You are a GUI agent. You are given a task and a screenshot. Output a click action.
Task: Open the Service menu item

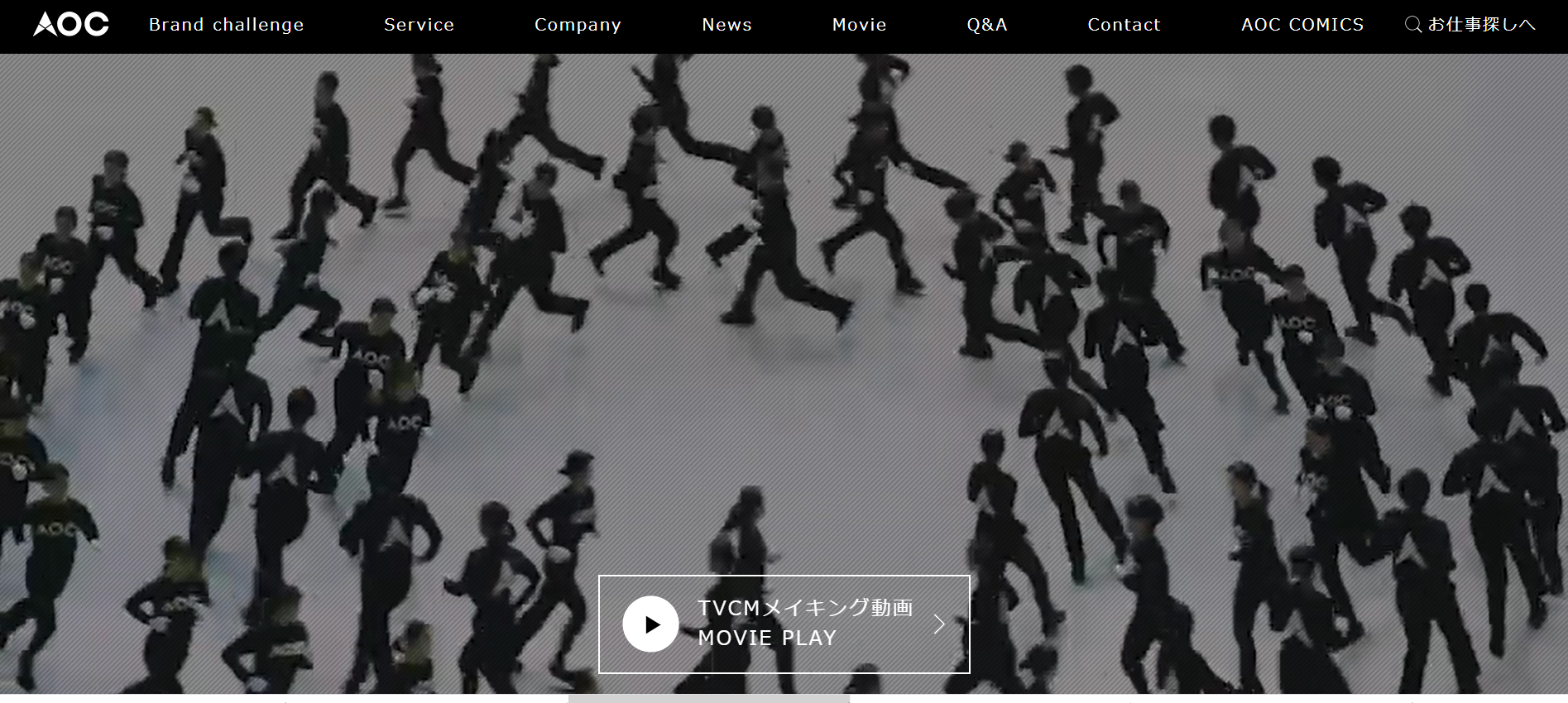tap(419, 25)
